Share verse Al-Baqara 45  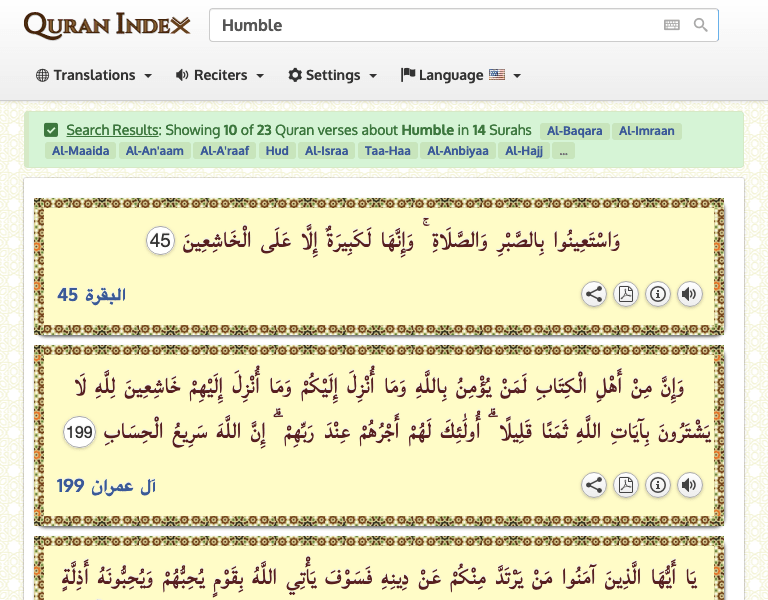click(x=594, y=294)
